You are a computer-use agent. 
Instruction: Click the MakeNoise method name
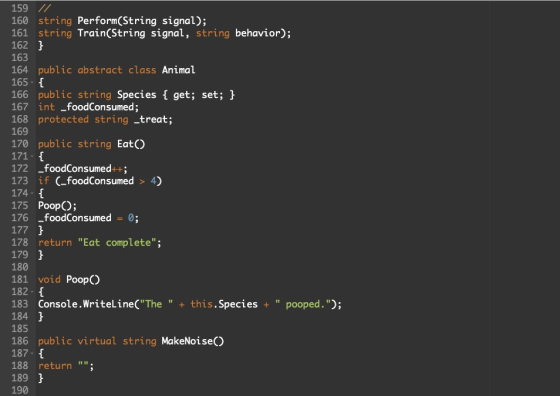pos(187,341)
